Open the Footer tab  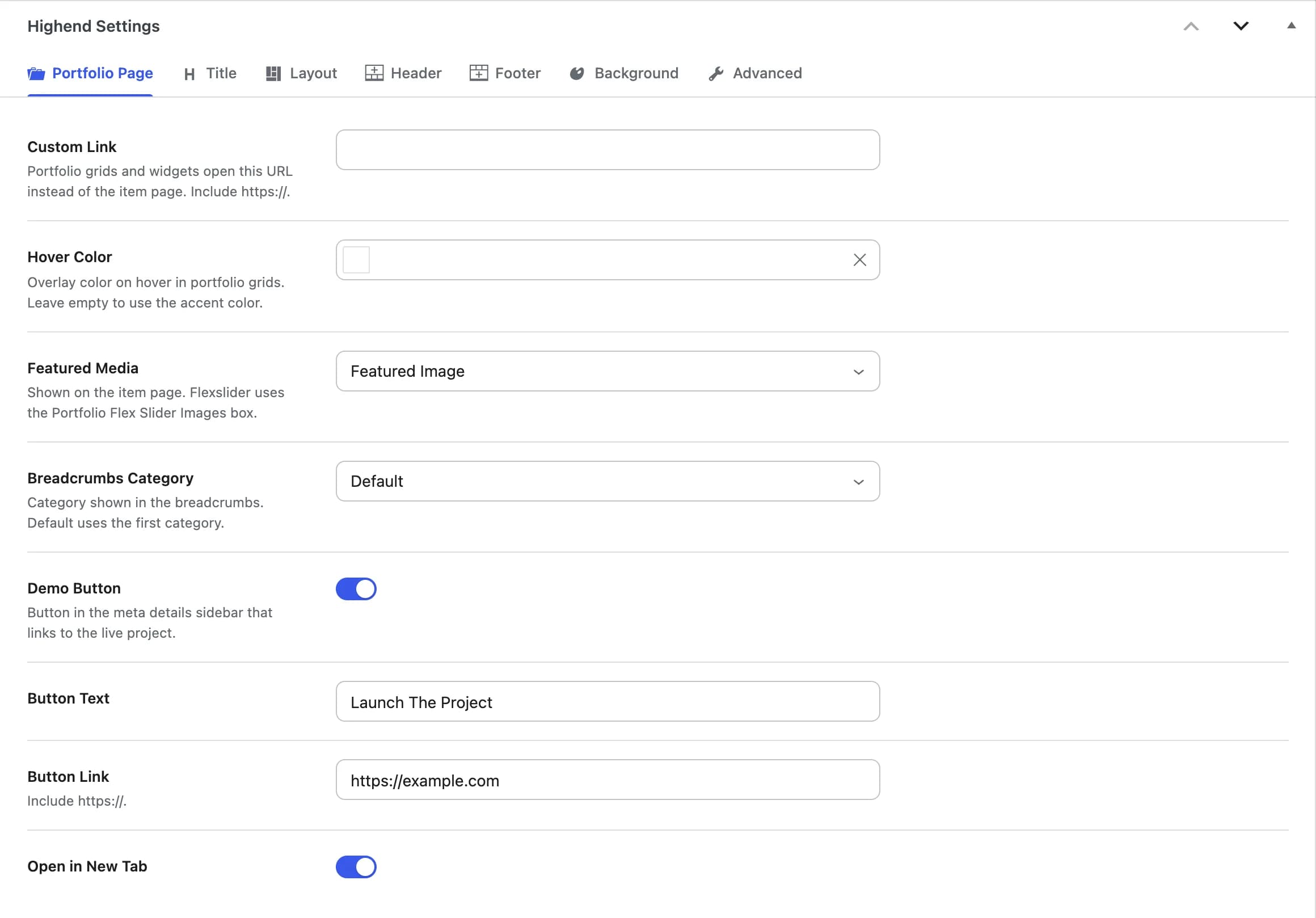(505, 73)
